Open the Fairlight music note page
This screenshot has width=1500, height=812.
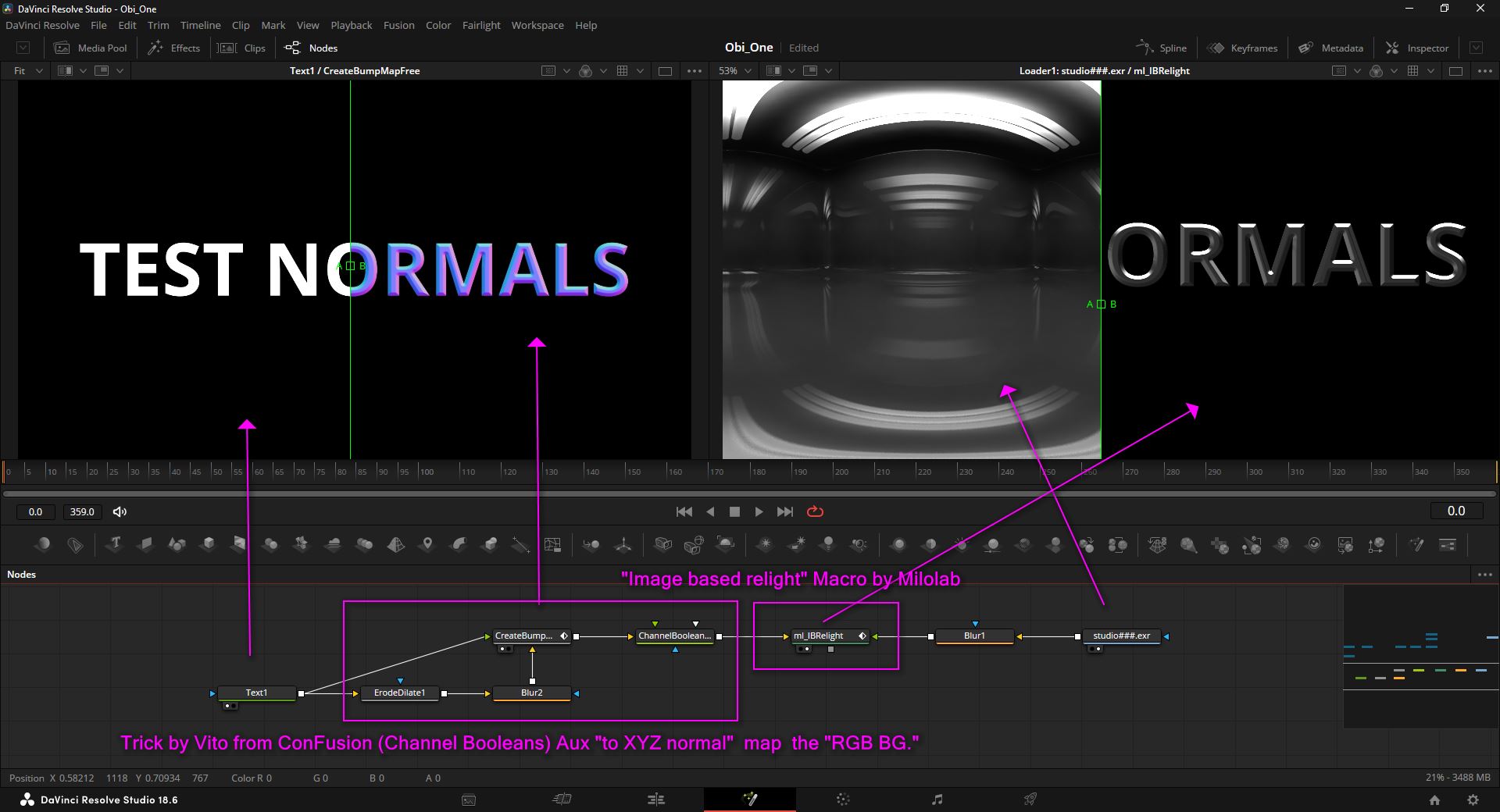point(937,800)
